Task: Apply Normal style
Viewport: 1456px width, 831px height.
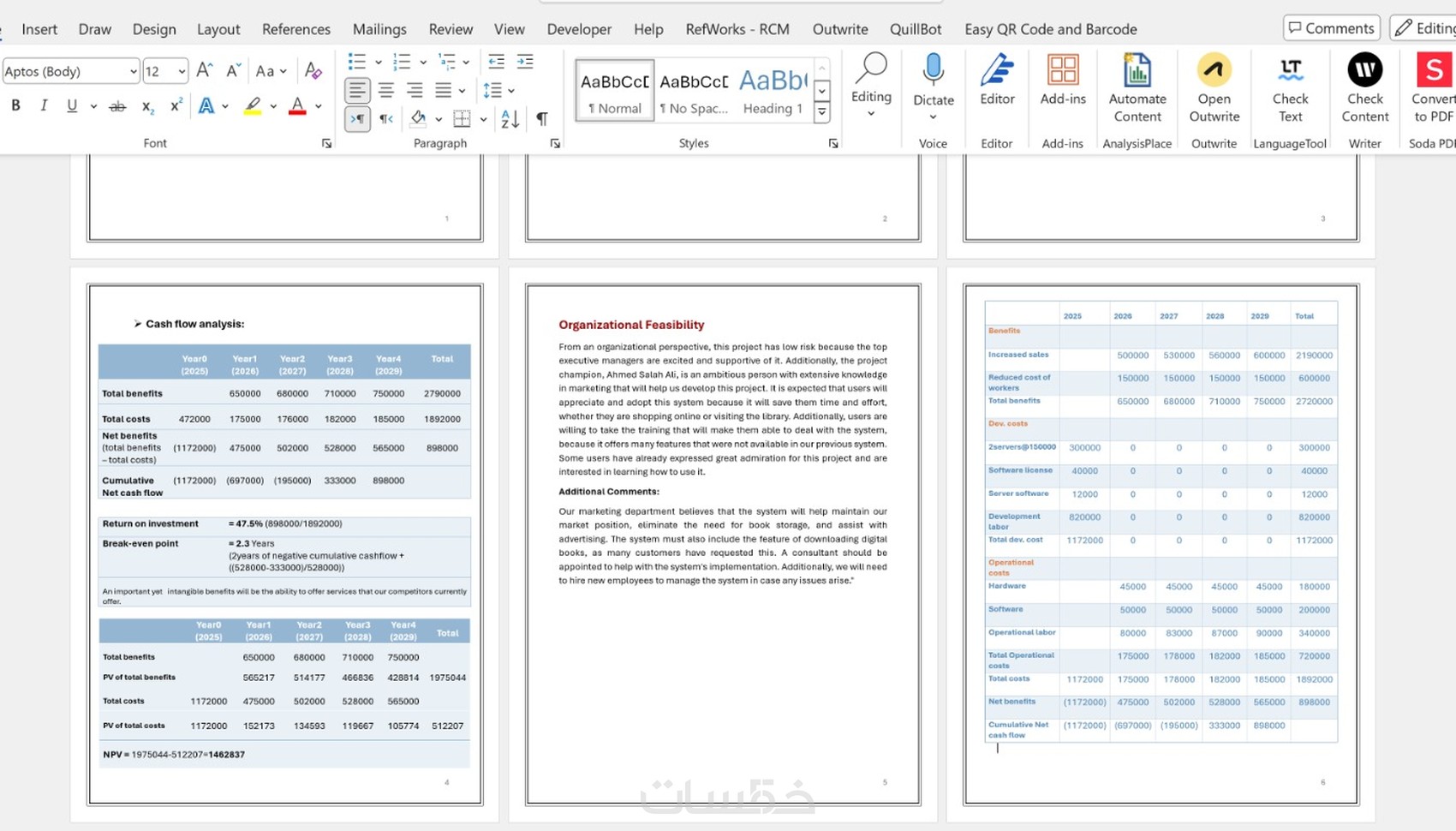Action: 615,90
